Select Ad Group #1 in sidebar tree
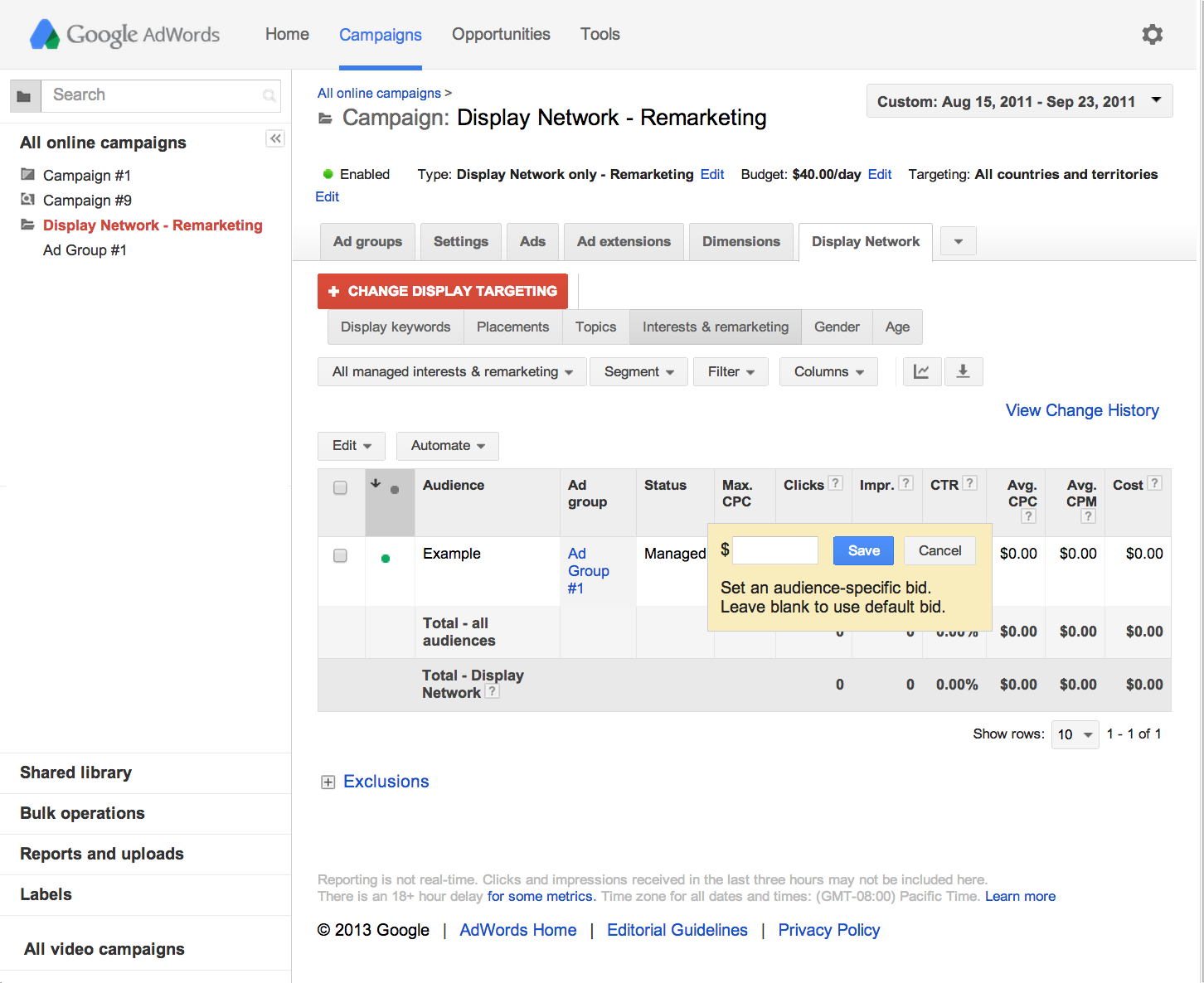Image resolution: width=1204 pixels, height=983 pixels. [x=85, y=249]
